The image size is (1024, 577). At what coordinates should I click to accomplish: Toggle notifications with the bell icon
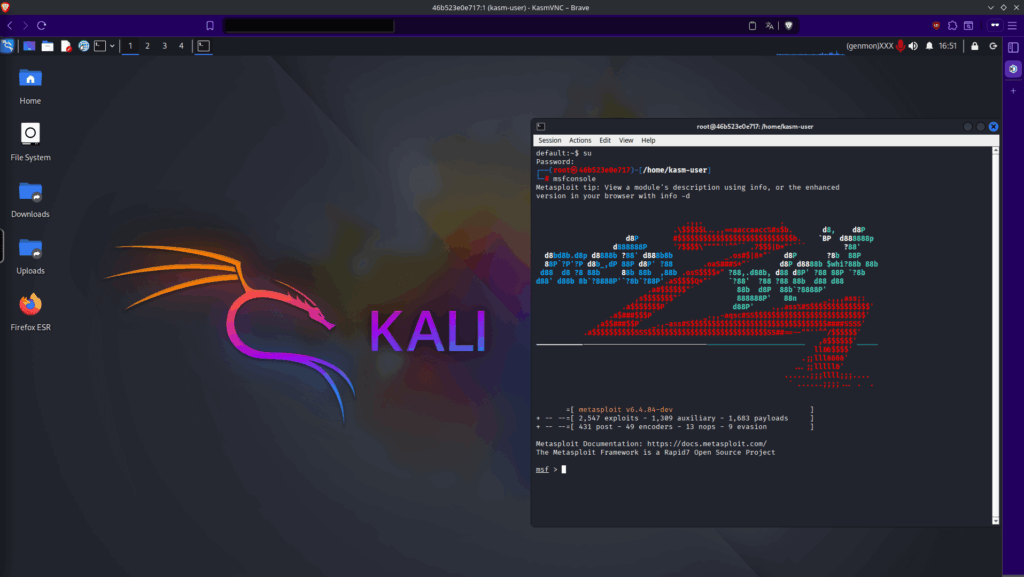pyautogui.click(x=931, y=45)
